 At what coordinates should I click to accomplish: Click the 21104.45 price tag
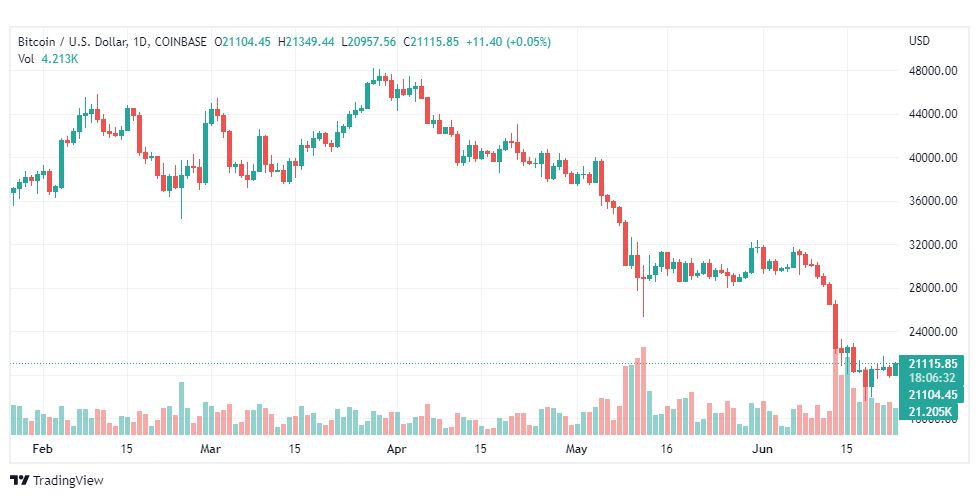pos(933,395)
